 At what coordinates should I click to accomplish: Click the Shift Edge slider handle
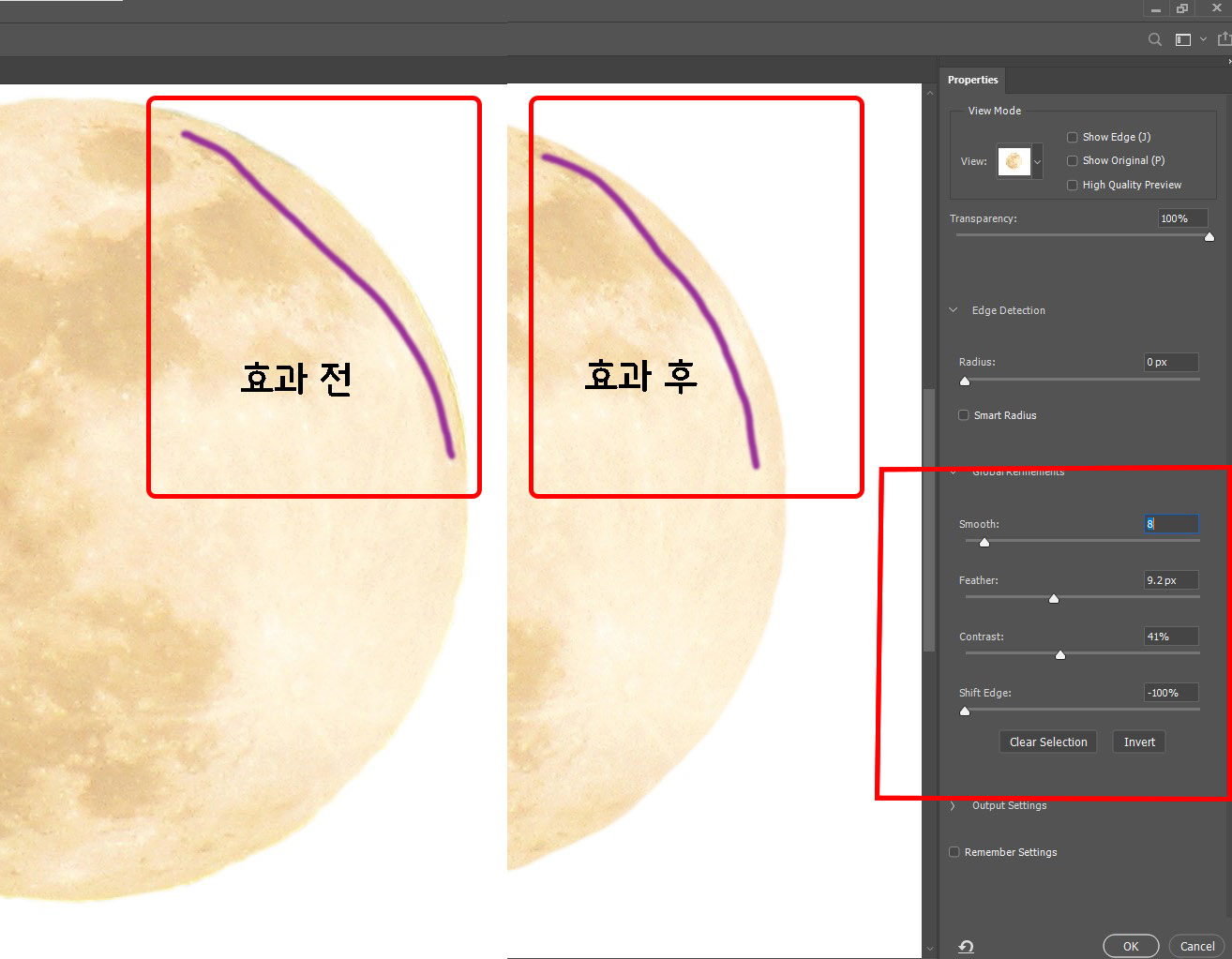(965, 711)
